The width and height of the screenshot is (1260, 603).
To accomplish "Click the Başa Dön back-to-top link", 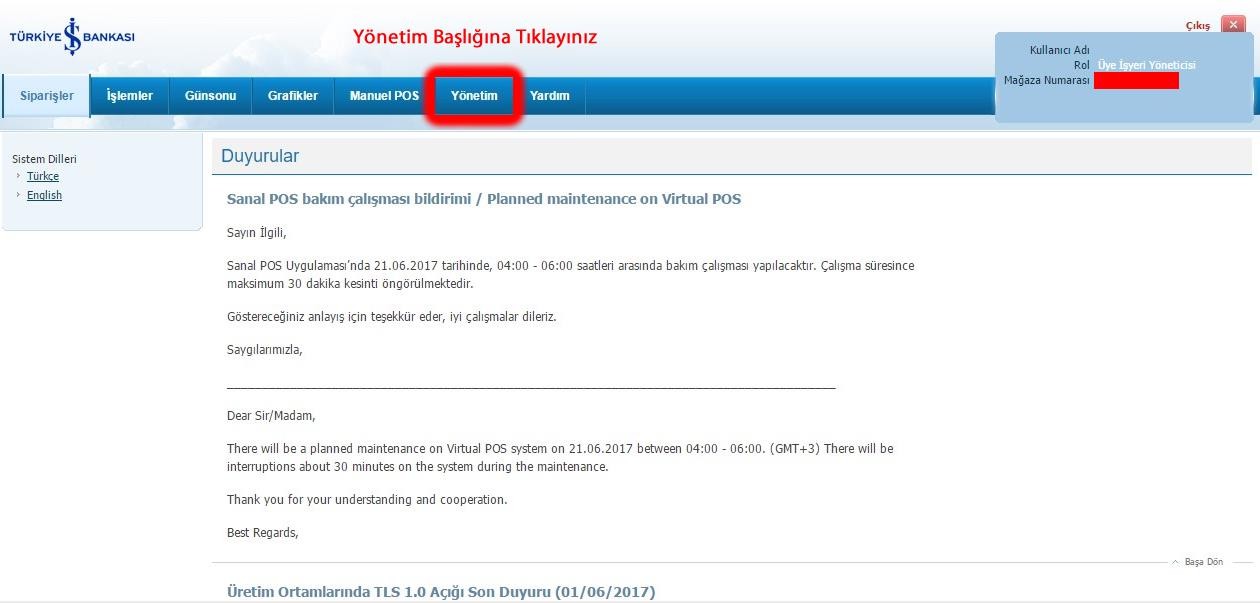I will [1203, 562].
